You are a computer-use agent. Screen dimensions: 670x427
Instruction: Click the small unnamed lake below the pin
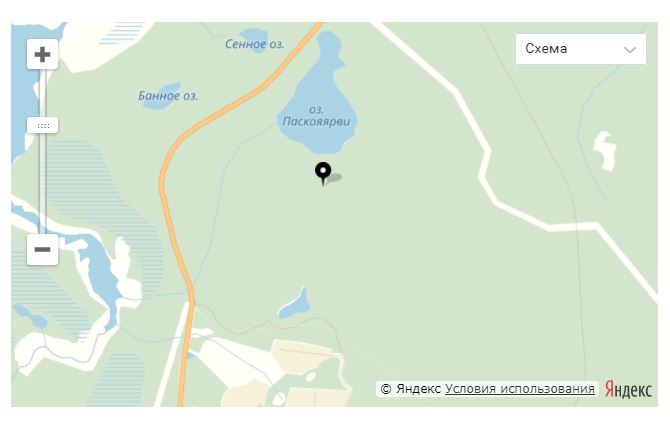click(294, 305)
